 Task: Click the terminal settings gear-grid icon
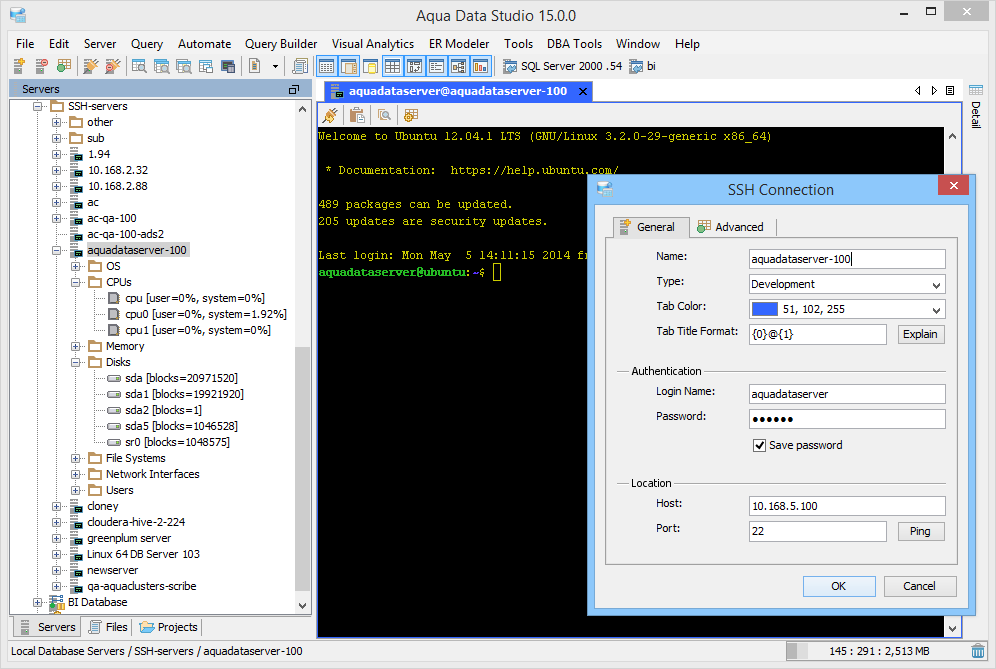coord(411,115)
